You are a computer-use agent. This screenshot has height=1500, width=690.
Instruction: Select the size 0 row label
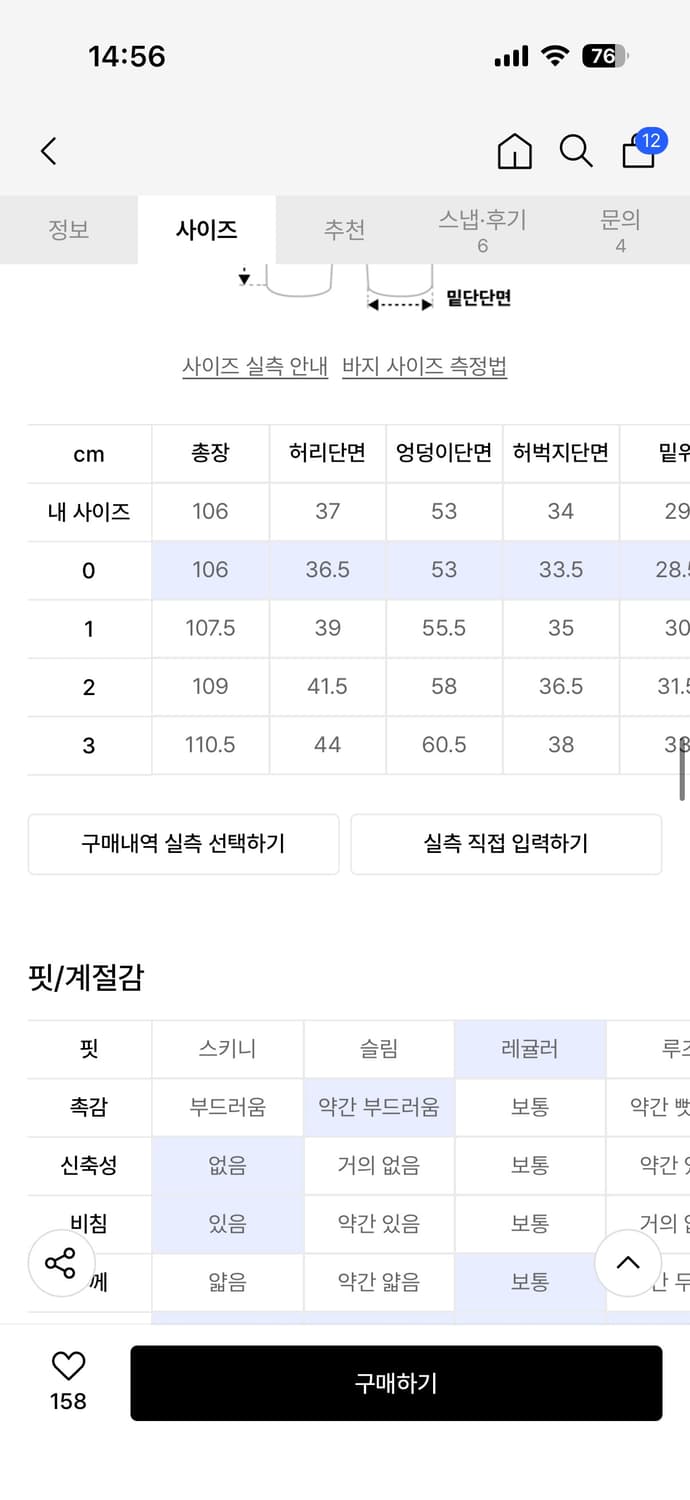[x=89, y=570]
